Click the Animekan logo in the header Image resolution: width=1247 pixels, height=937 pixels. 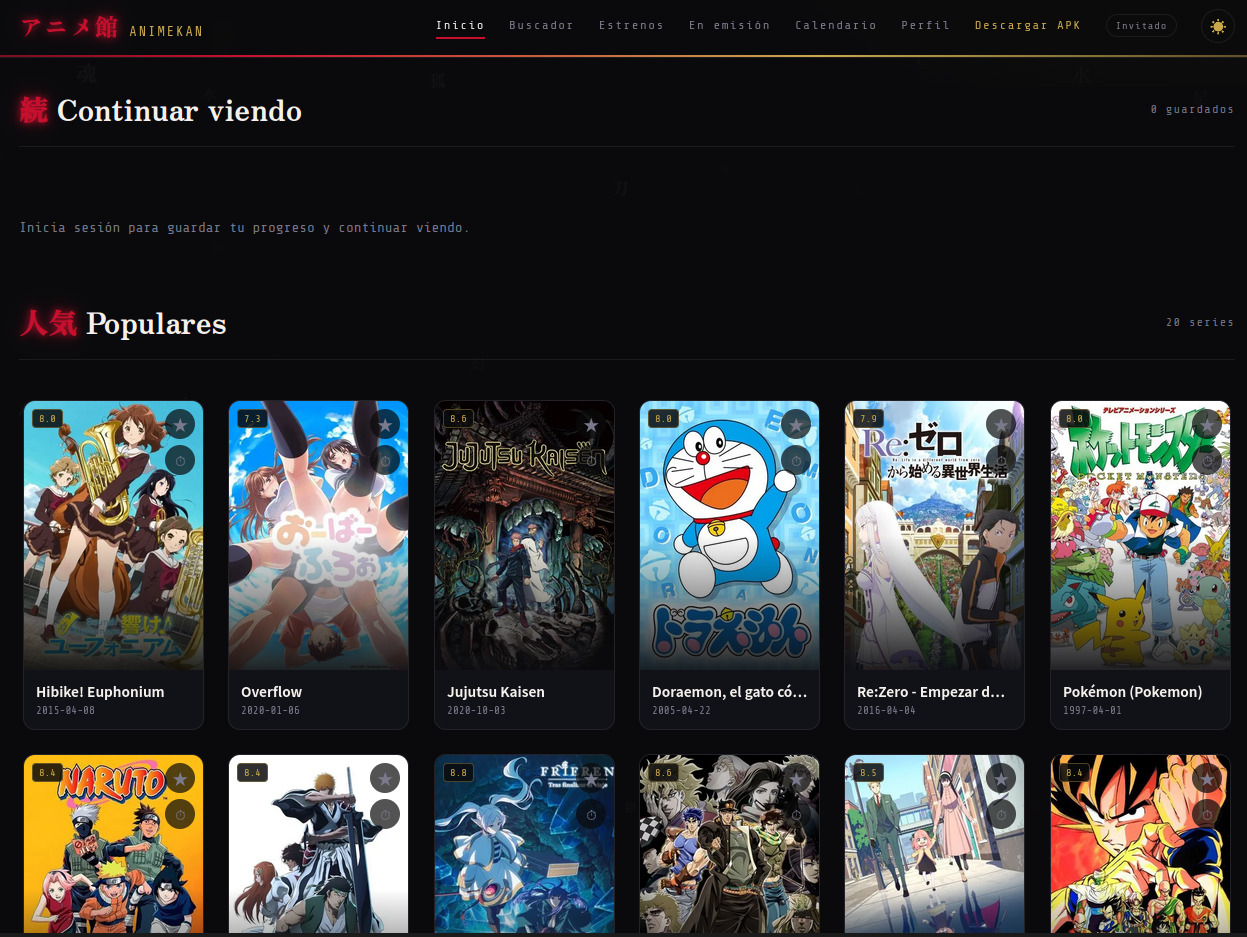tap(111, 27)
